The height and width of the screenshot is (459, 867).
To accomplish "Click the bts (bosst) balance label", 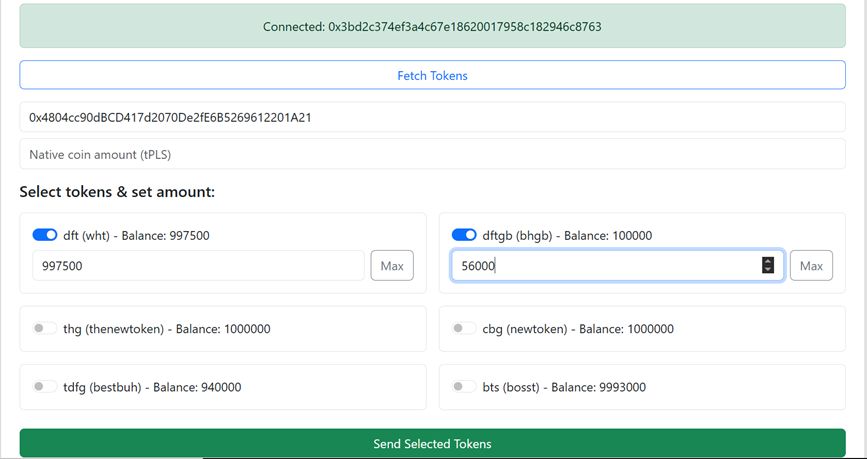I will pos(564,387).
